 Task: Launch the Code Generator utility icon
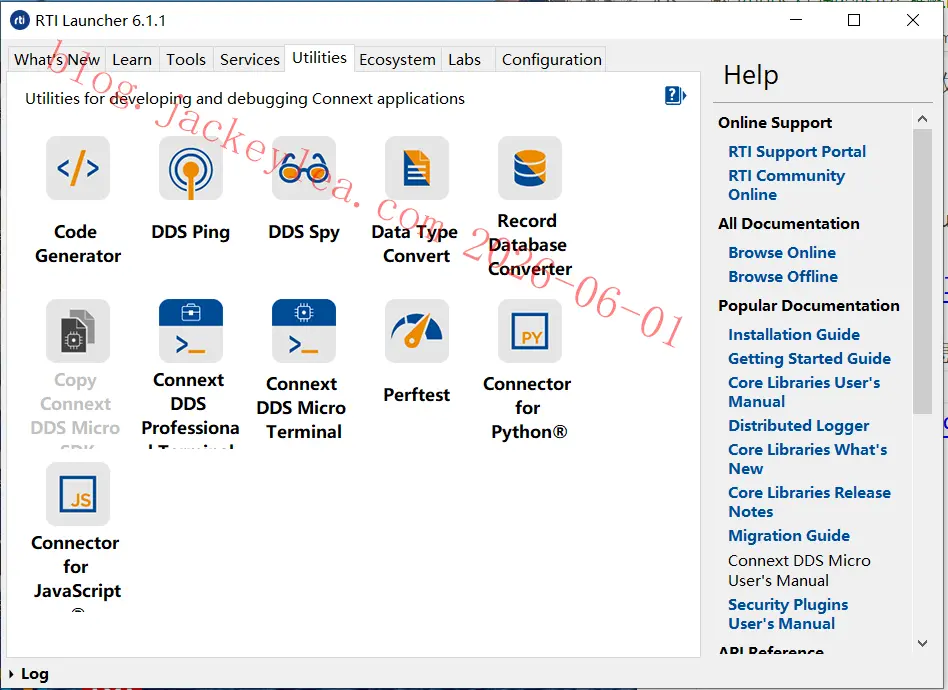(78, 168)
